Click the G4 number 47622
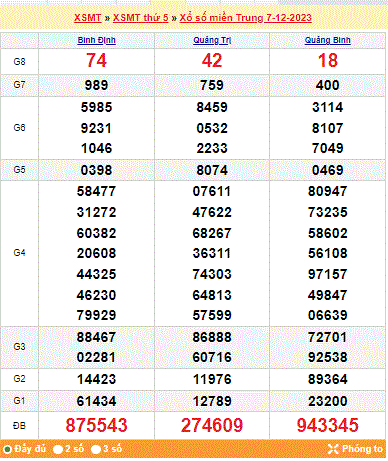Screen dimensions: 388x461 212,212
